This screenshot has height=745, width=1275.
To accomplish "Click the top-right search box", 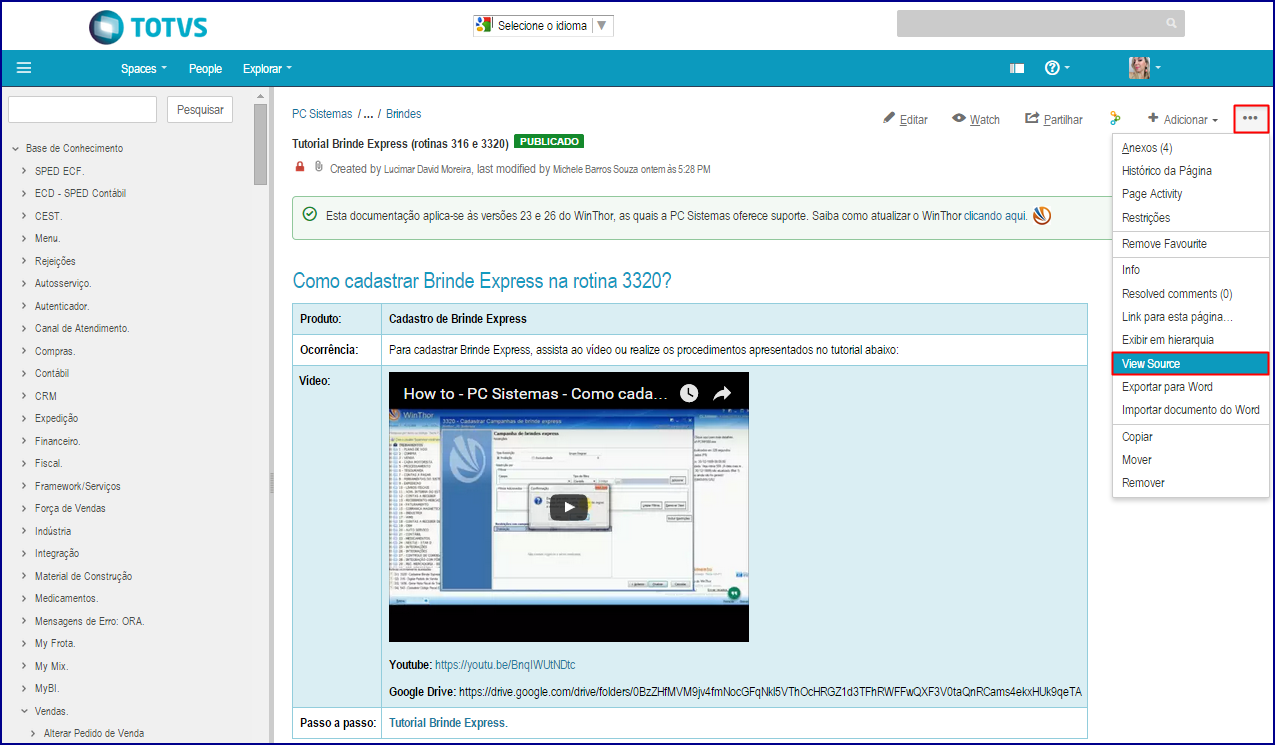I will click(1040, 23).
